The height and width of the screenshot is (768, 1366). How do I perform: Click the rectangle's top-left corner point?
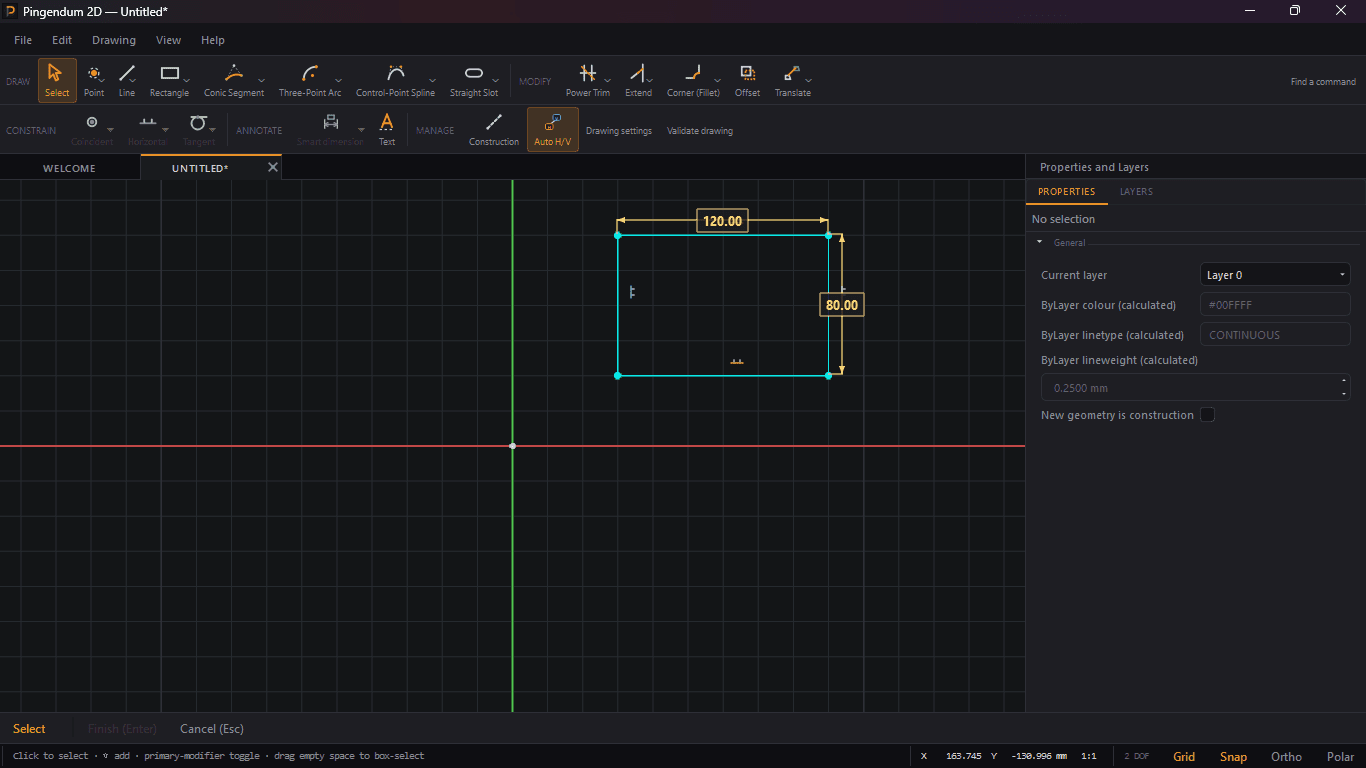[617, 235]
